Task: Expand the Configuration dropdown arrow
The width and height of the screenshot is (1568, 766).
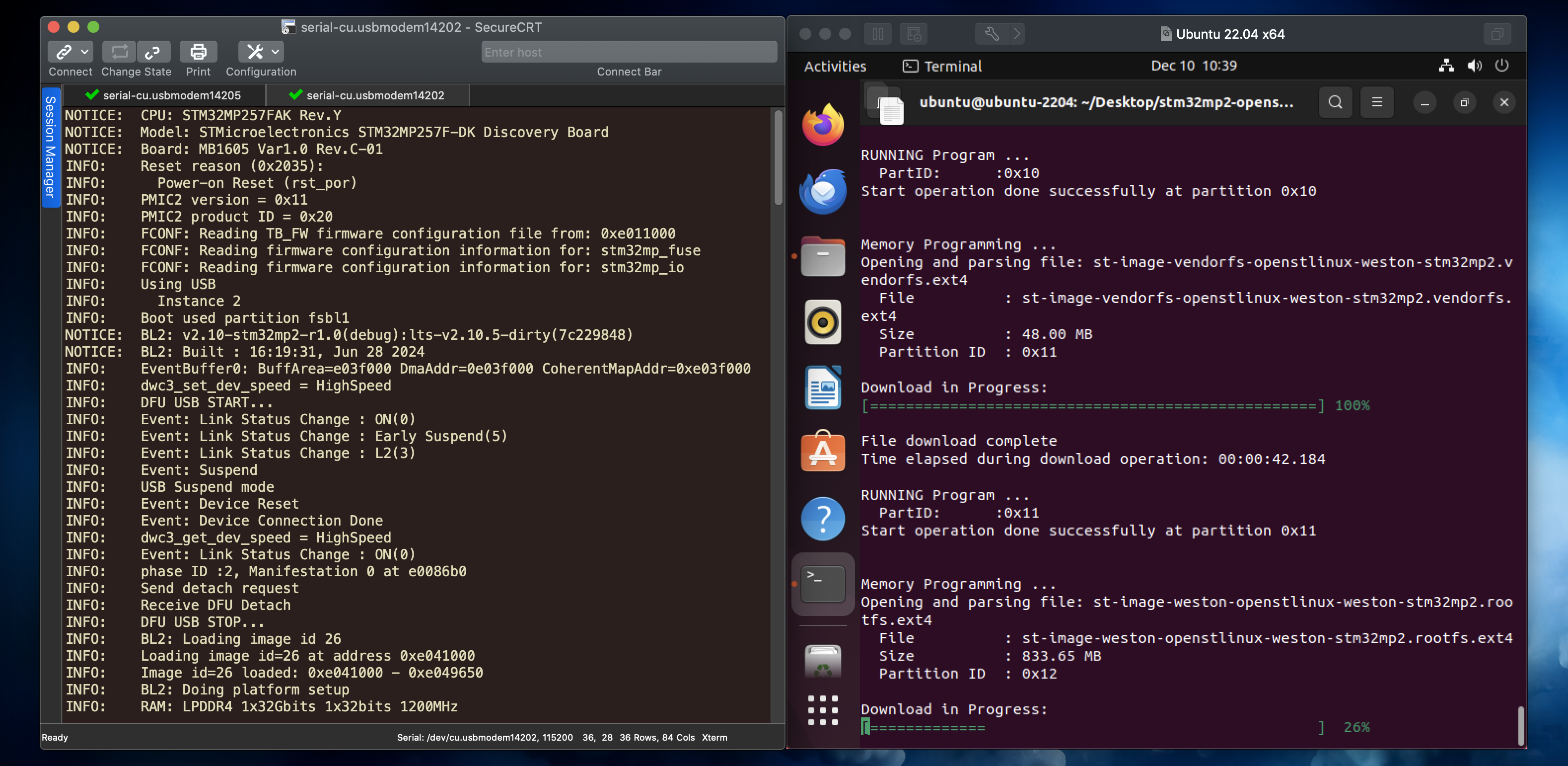Action: (x=276, y=52)
